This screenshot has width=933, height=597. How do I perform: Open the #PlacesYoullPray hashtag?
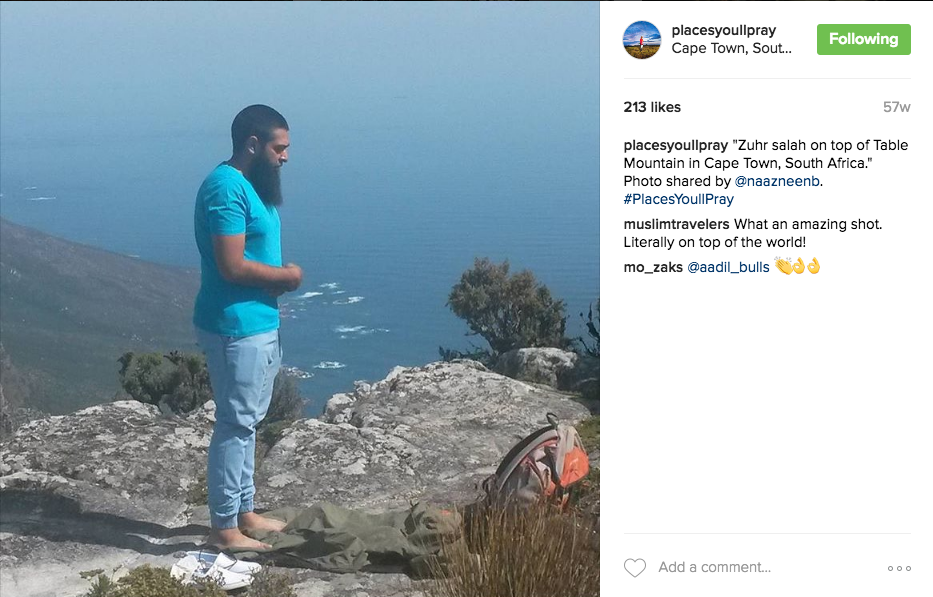coord(678,199)
